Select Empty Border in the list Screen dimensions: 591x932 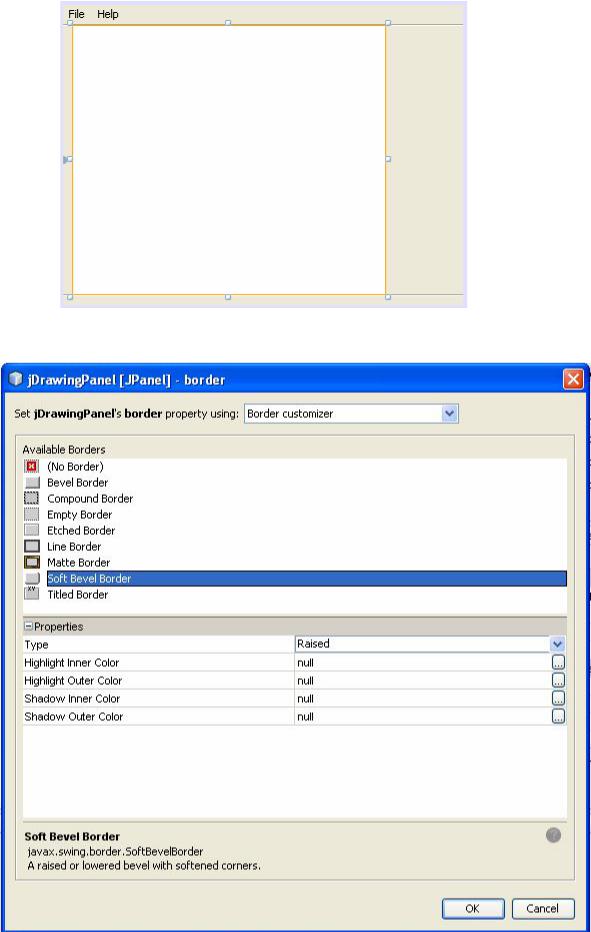(79, 515)
